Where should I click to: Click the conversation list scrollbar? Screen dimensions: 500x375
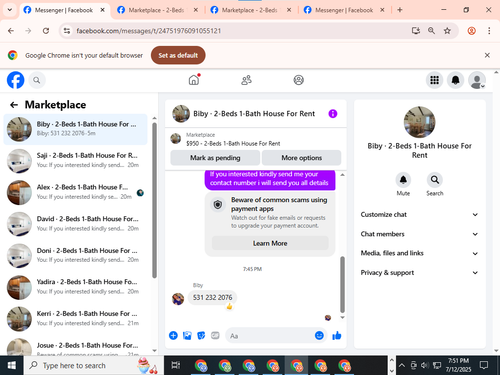pos(154,200)
